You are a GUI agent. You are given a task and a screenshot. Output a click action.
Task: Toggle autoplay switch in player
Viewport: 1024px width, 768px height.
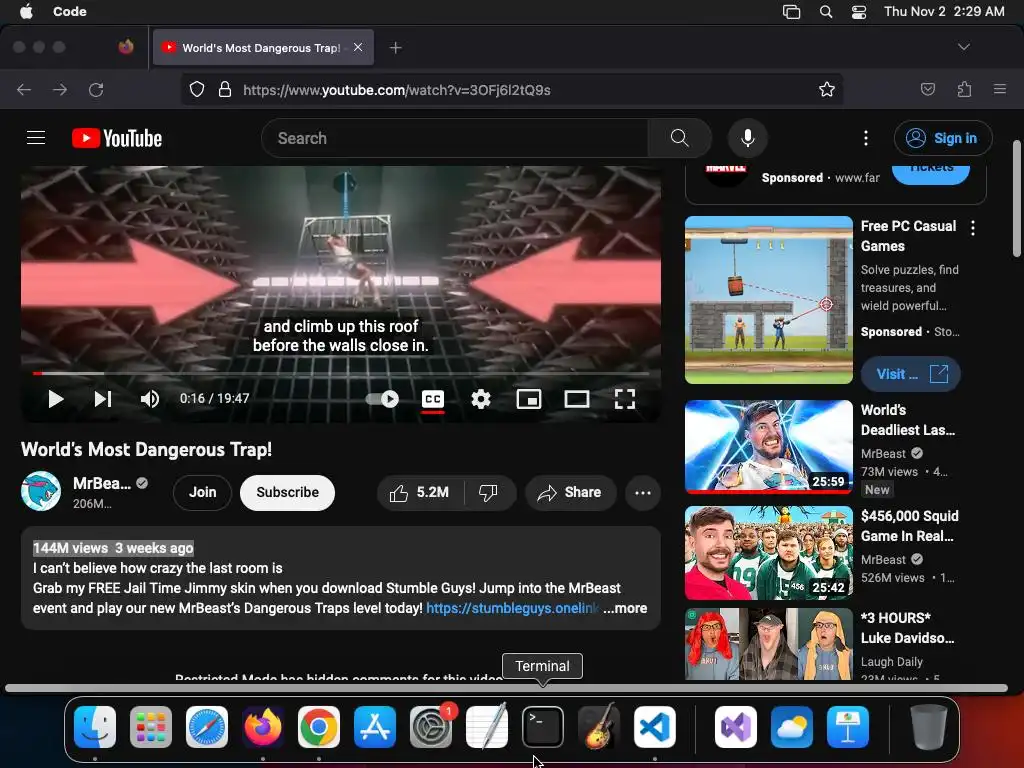[x=382, y=398]
